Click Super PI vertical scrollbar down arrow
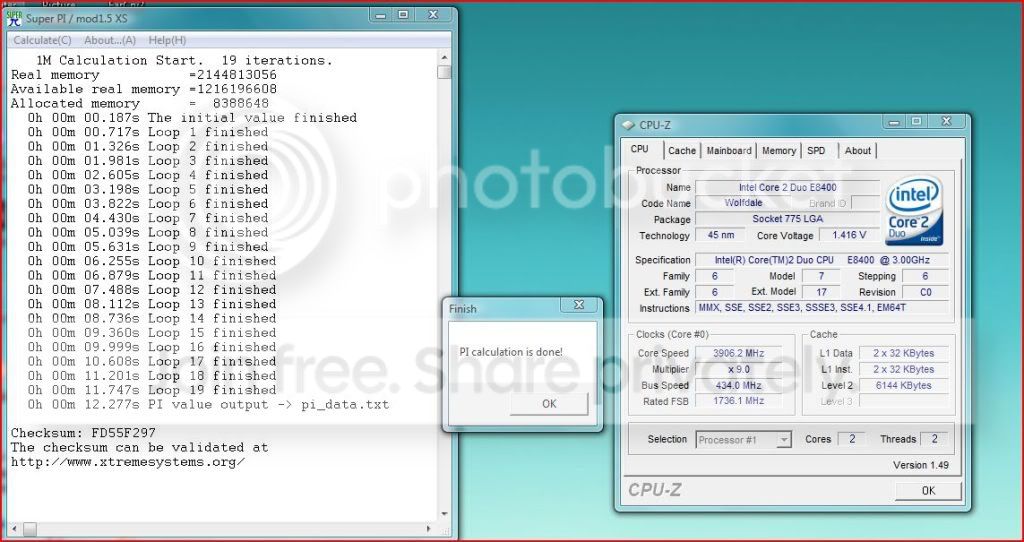 (x=445, y=514)
